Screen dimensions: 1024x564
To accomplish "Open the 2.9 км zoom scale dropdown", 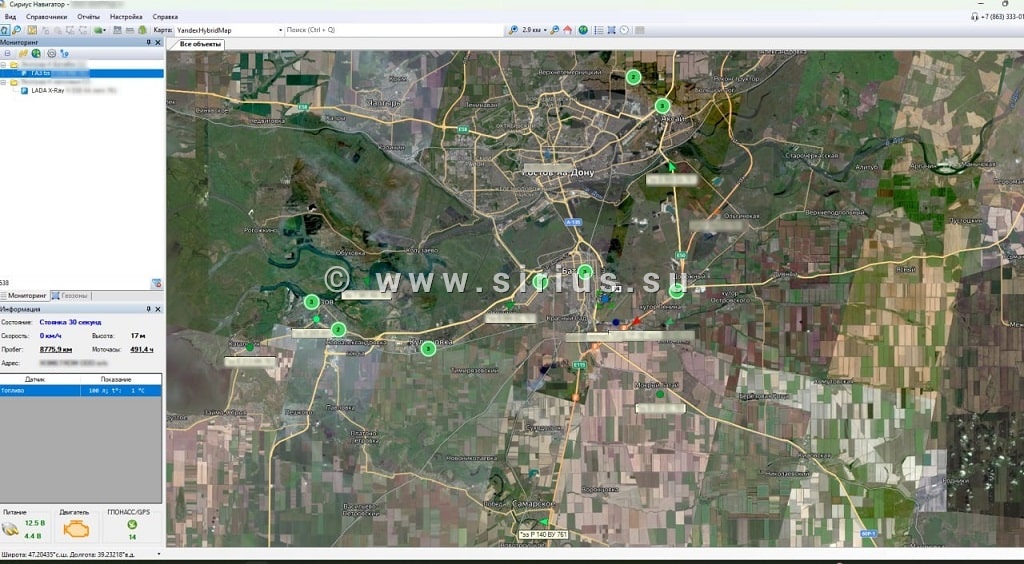I will (546, 30).
